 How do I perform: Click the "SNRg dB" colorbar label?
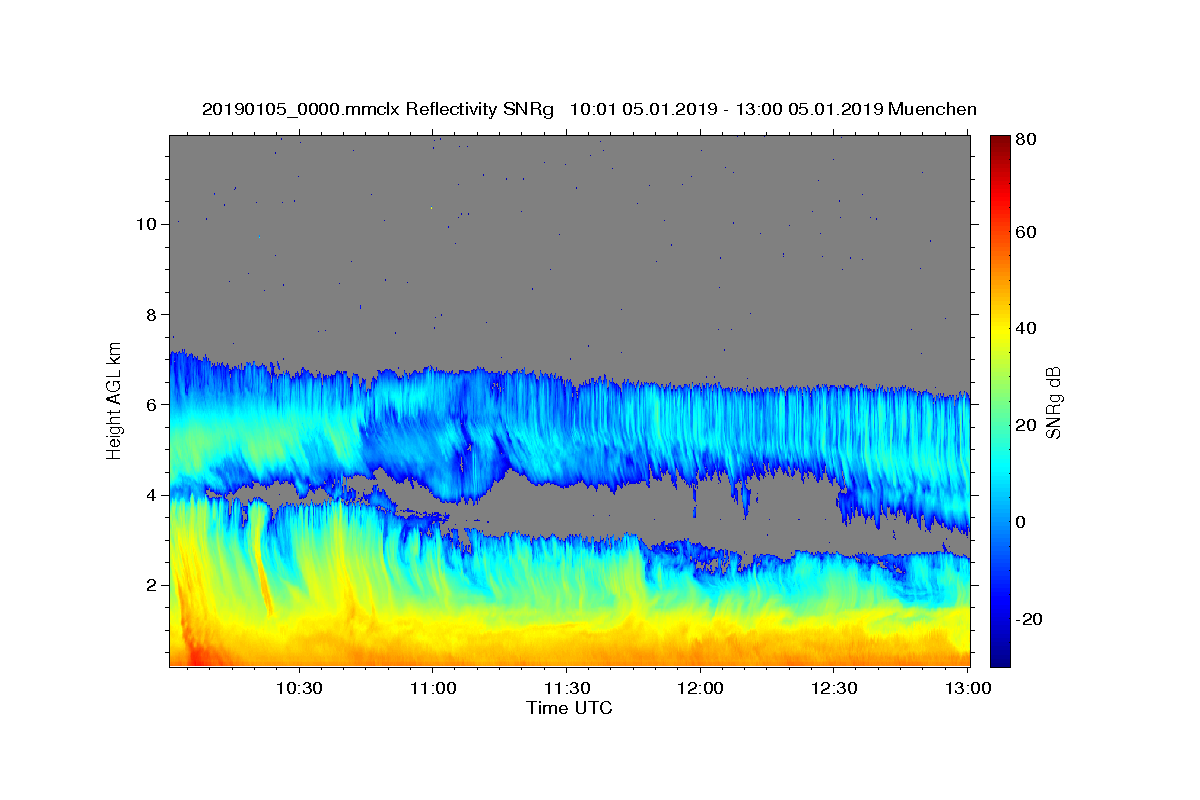[x=1053, y=403]
